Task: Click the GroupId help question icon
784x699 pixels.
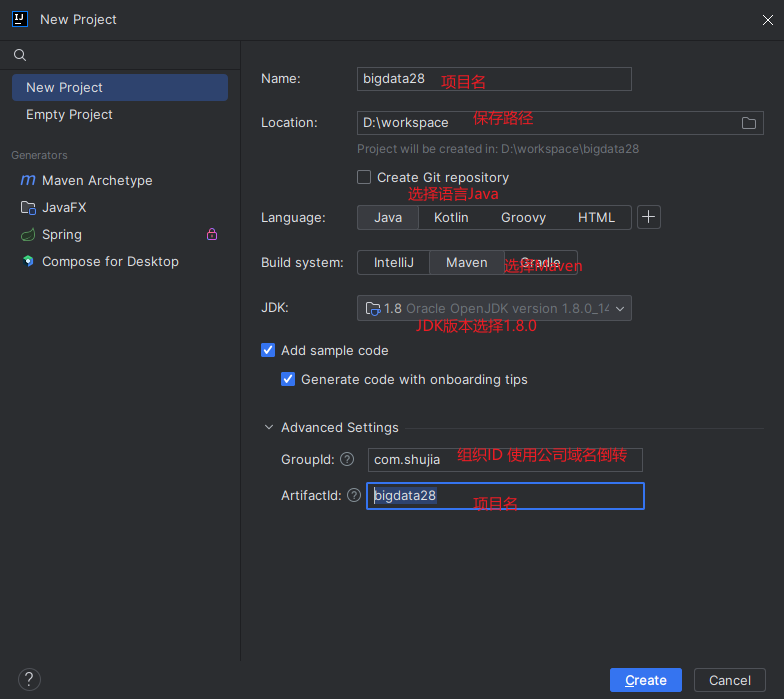Action: tap(347, 459)
